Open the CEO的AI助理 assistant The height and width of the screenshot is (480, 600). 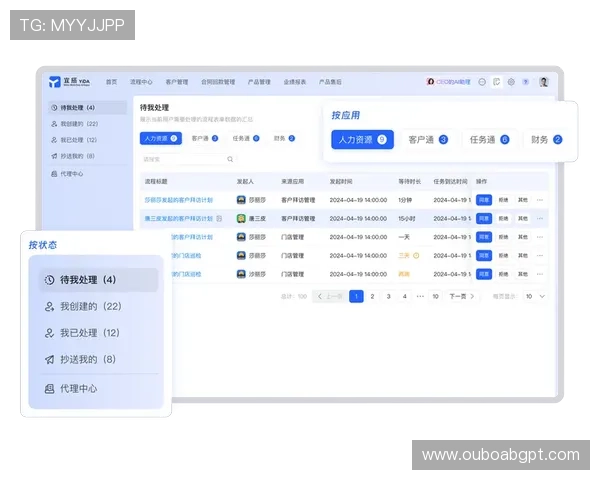[x=448, y=82]
